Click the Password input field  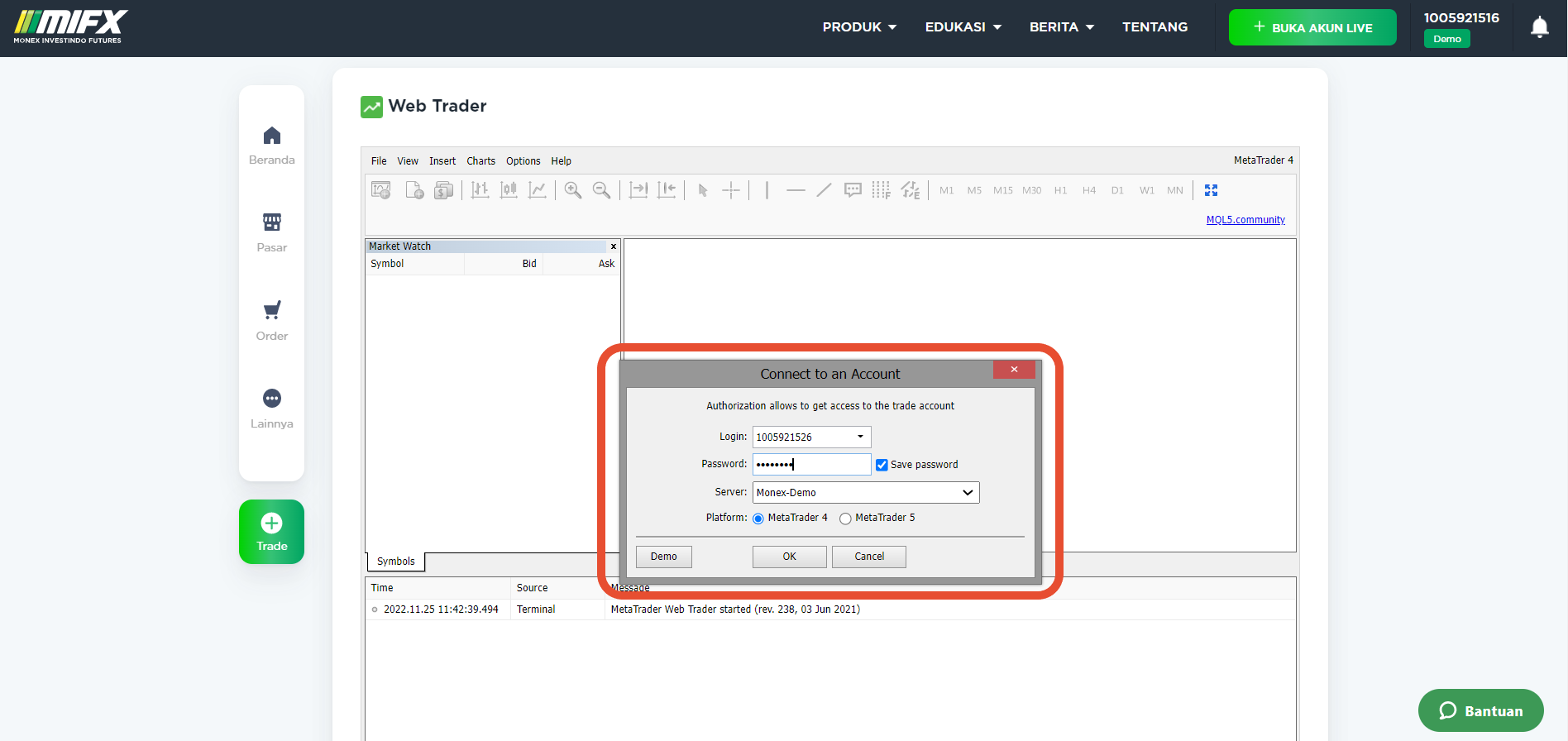tap(812, 465)
